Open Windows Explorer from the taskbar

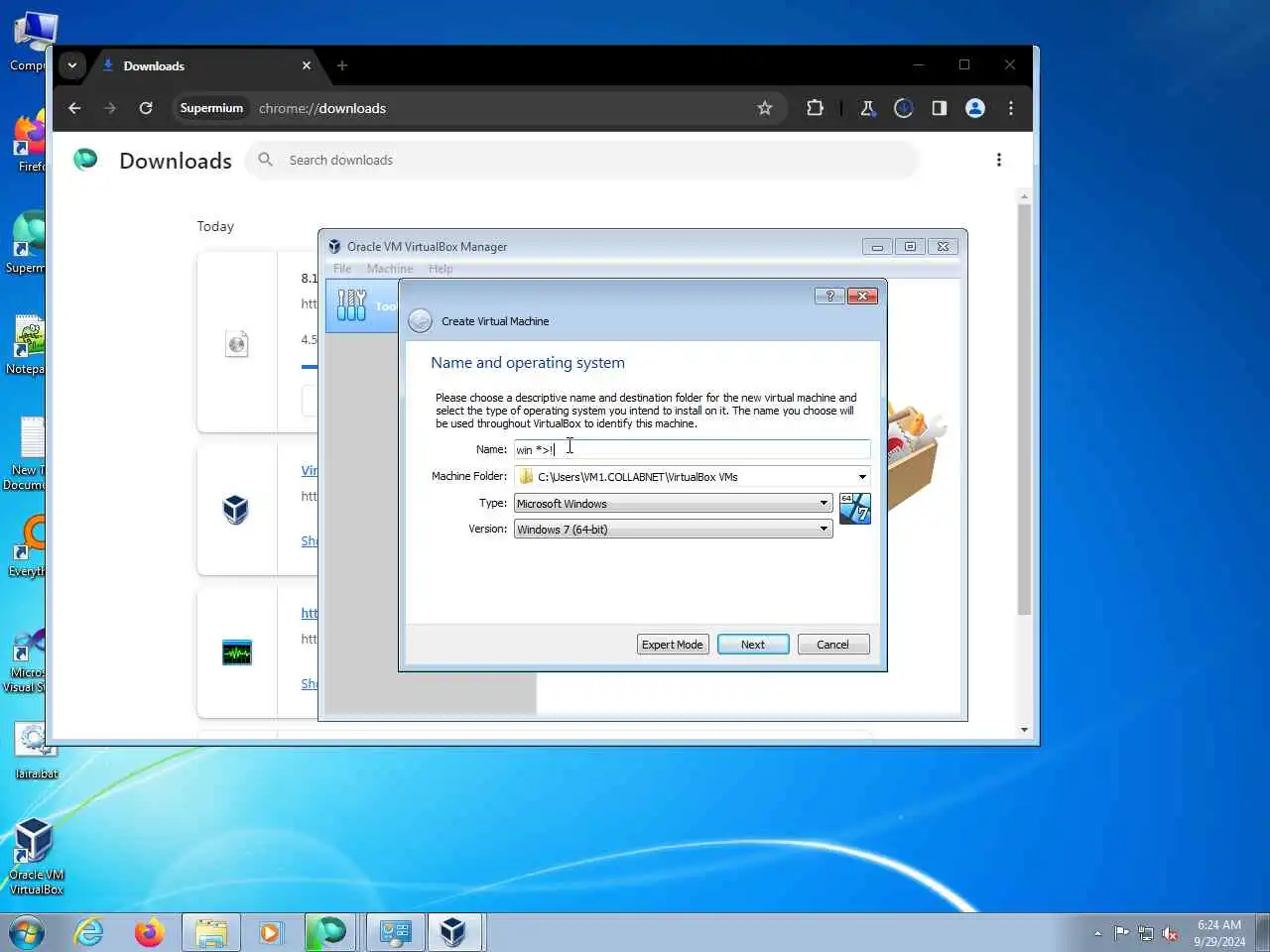[x=211, y=932]
